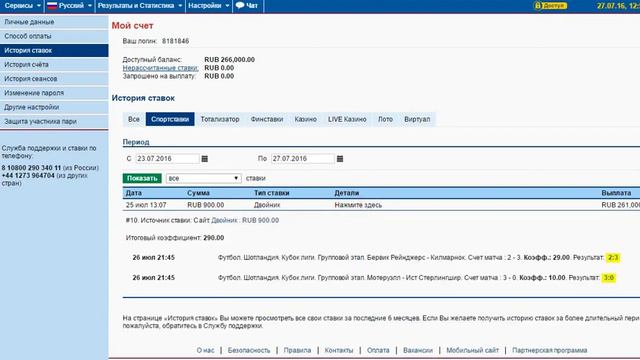Open the calendar icon beside the start date
Screen dimensions: 640x360
pos(205,158)
